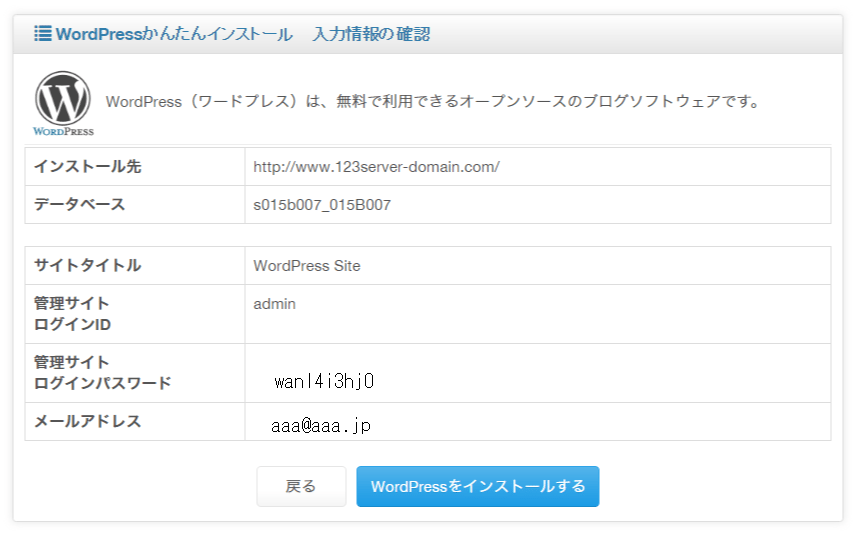Image resolution: width=859 pixels, height=554 pixels.
Task: Click the メールアドレス row label
Action: 88,422
